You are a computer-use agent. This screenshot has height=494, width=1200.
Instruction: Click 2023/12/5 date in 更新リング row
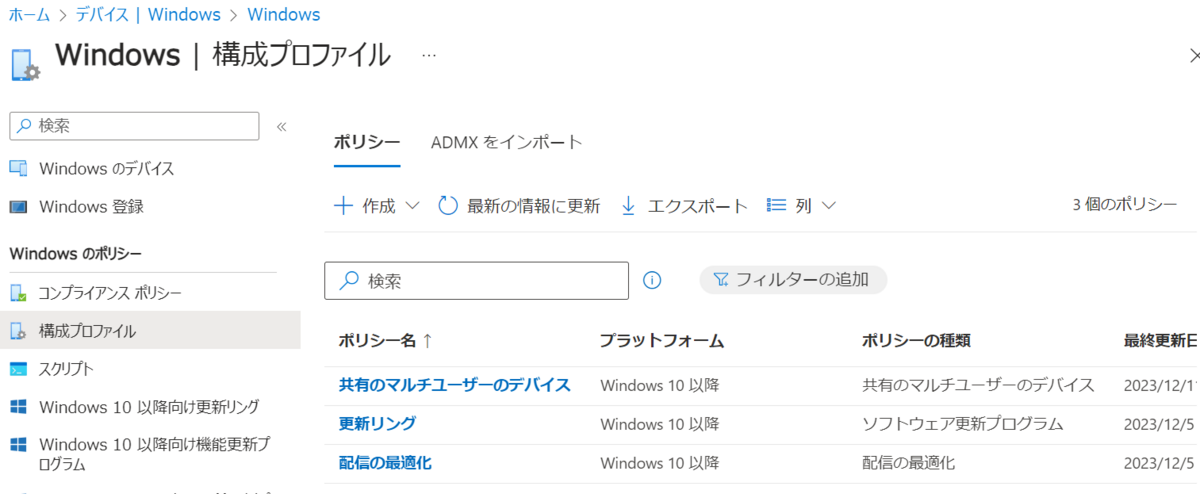coord(1160,424)
